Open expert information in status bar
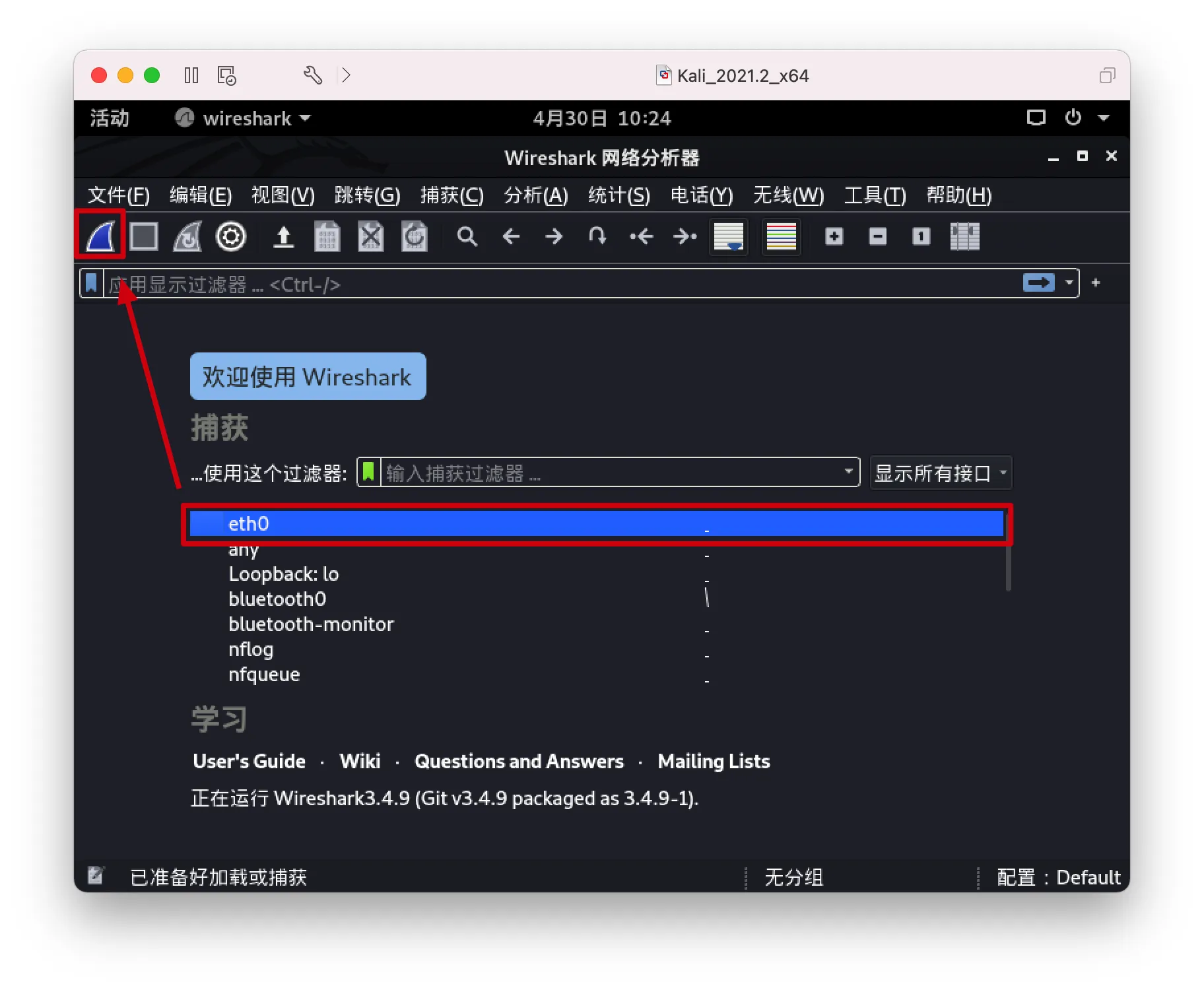Image resolution: width=1204 pixels, height=990 pixels. (x=96, y=876)
